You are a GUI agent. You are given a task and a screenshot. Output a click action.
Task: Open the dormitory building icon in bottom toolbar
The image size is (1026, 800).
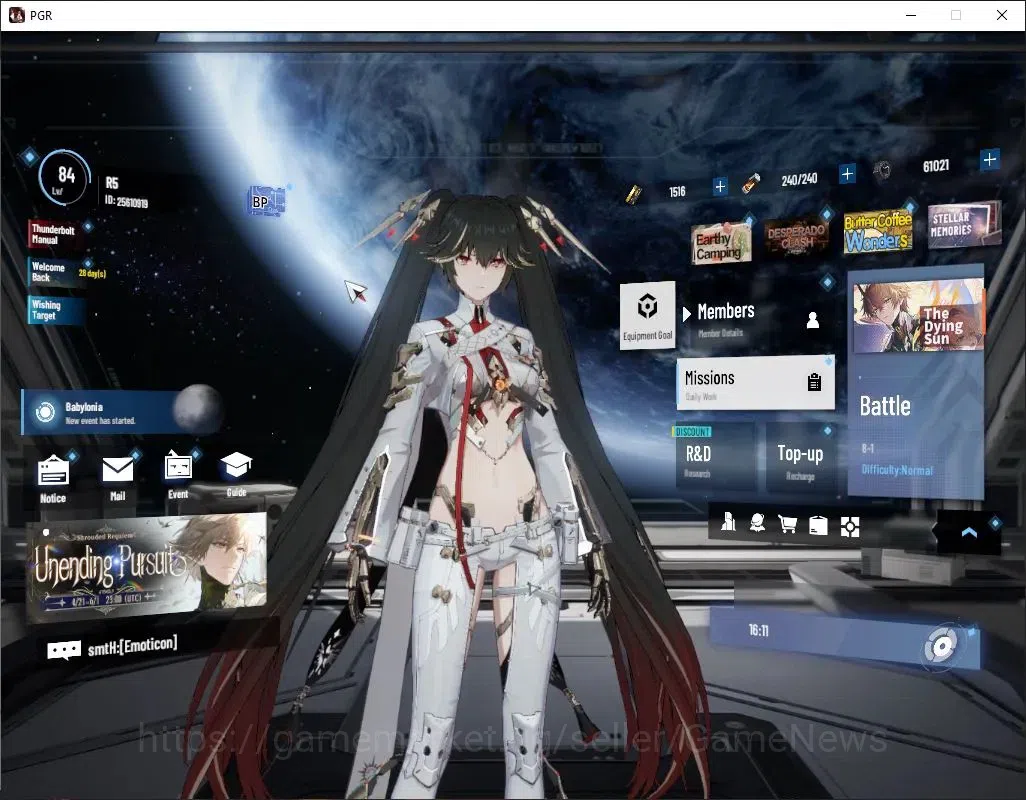[x=728, y=523]
